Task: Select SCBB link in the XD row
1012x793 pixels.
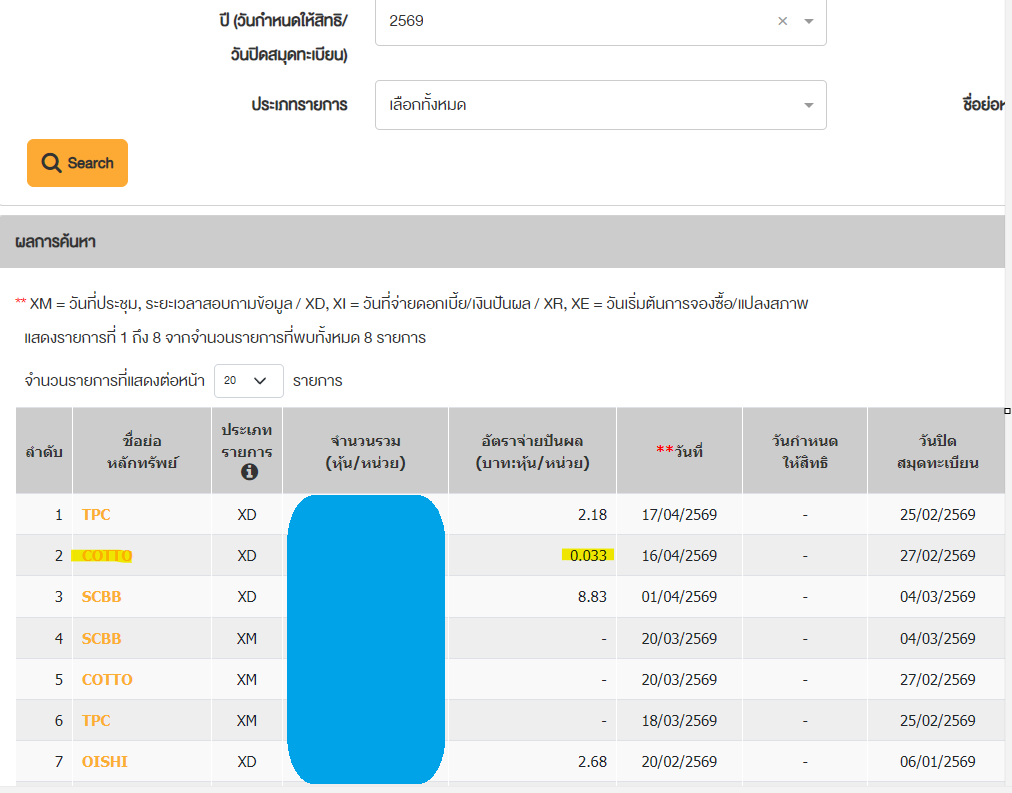Action: (101, 597)
